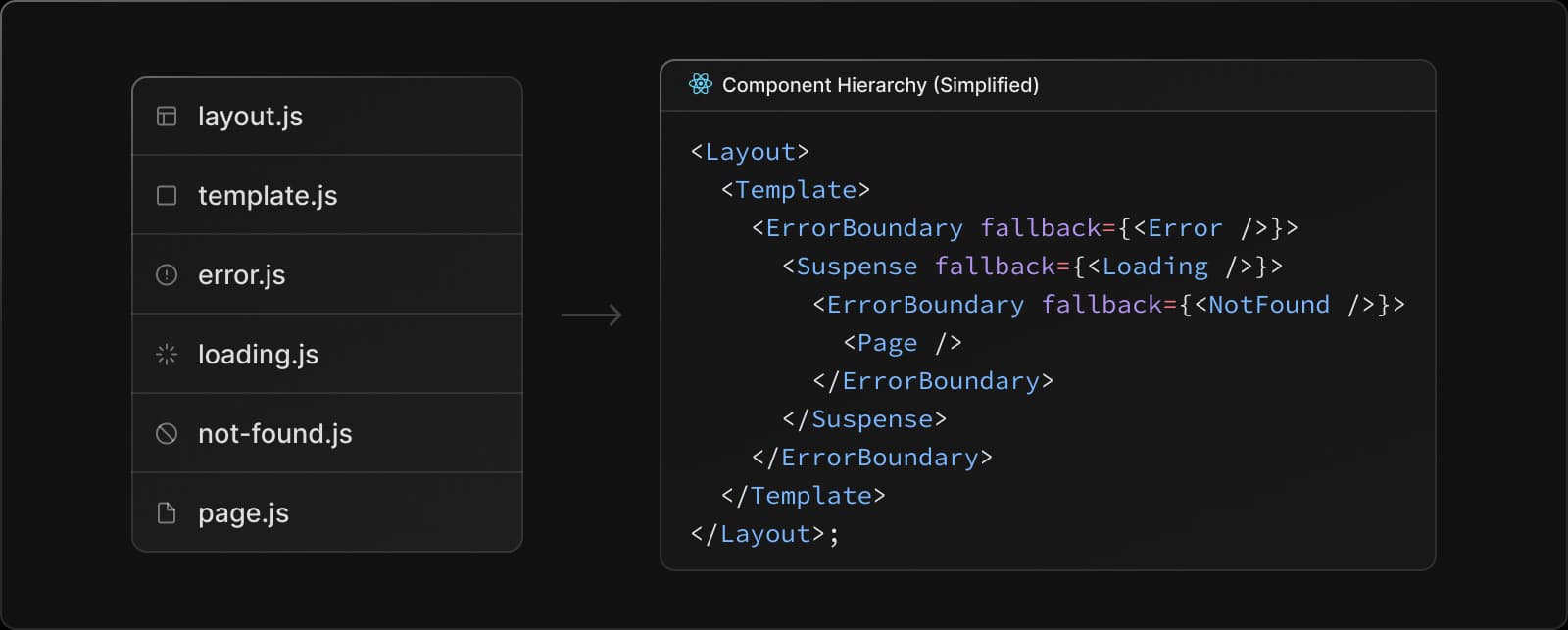The image size is (1568, 630).
Task: Select the layout.js file label
Action: coord(250,117)
